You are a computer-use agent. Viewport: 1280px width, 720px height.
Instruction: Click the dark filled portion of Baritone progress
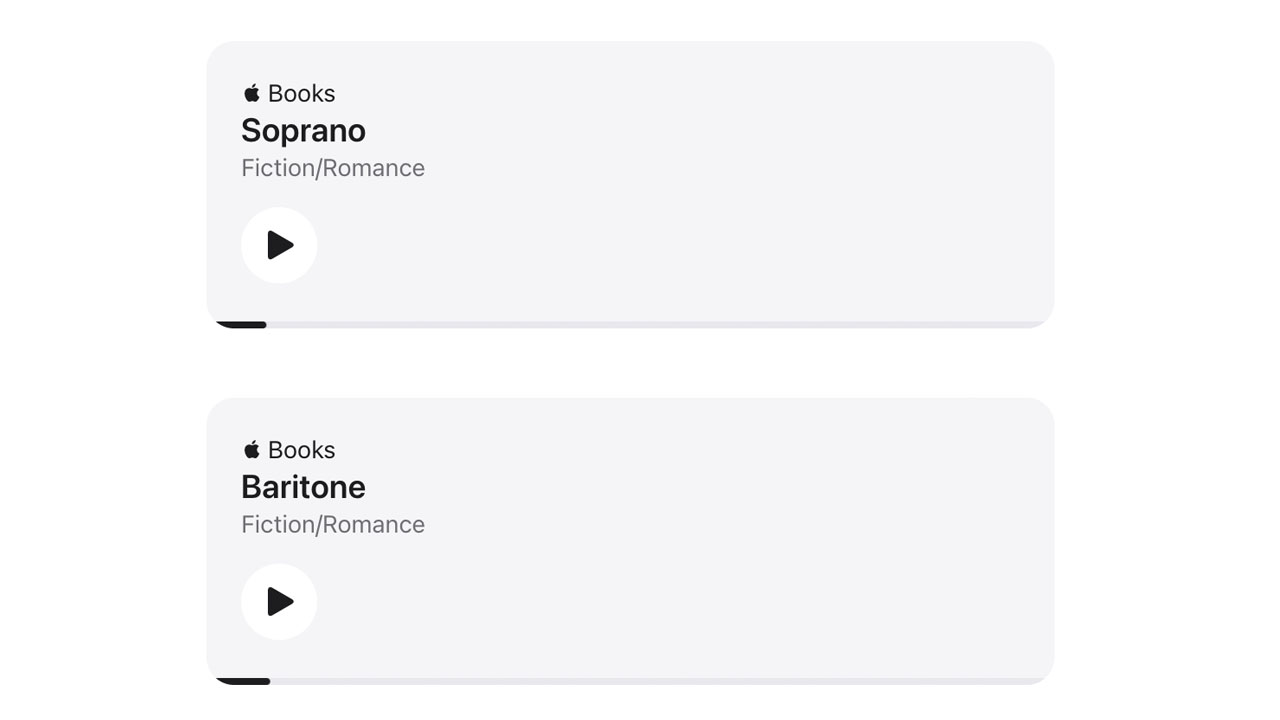click(243, 681)
